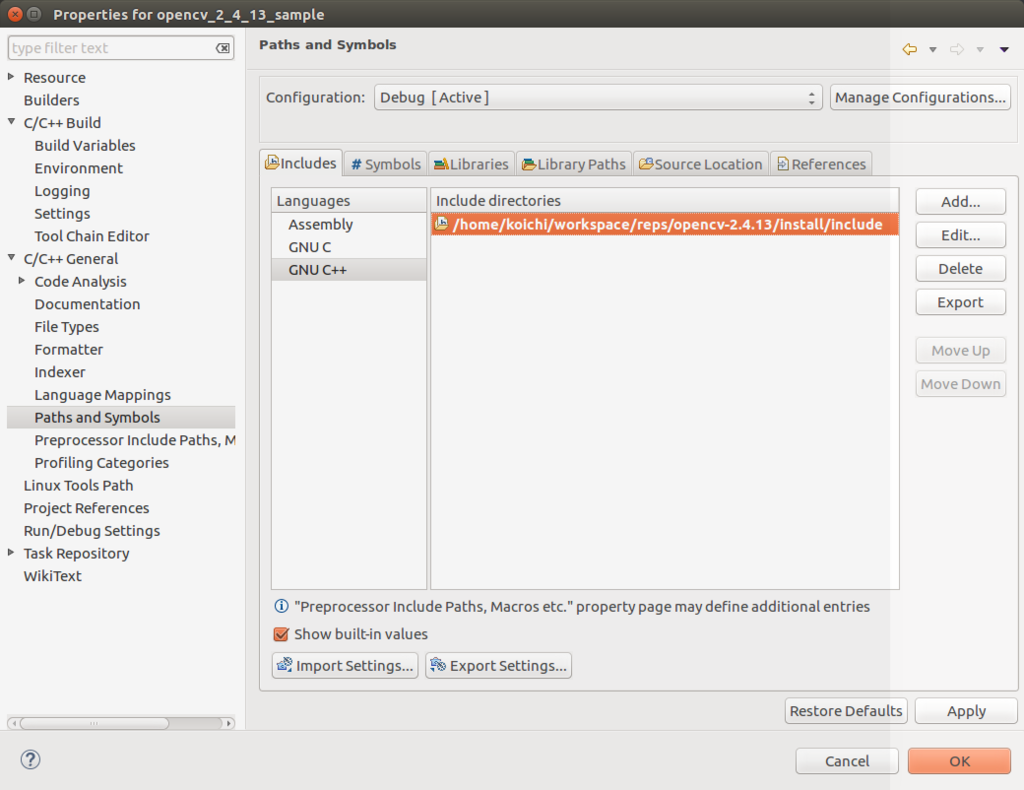Image resolution: width=1024 pixels, height=790 pixels.
Task: Click the Move Up button
Action: (960, 351)
